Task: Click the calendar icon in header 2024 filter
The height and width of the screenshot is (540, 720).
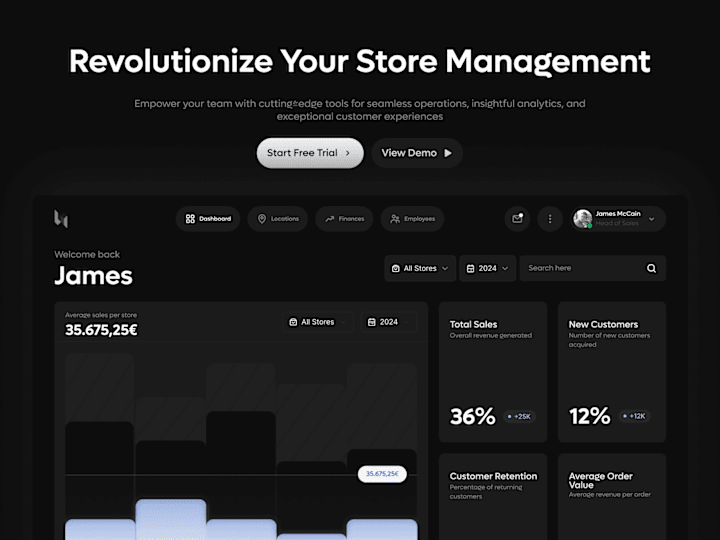Action: click(470, 268)
